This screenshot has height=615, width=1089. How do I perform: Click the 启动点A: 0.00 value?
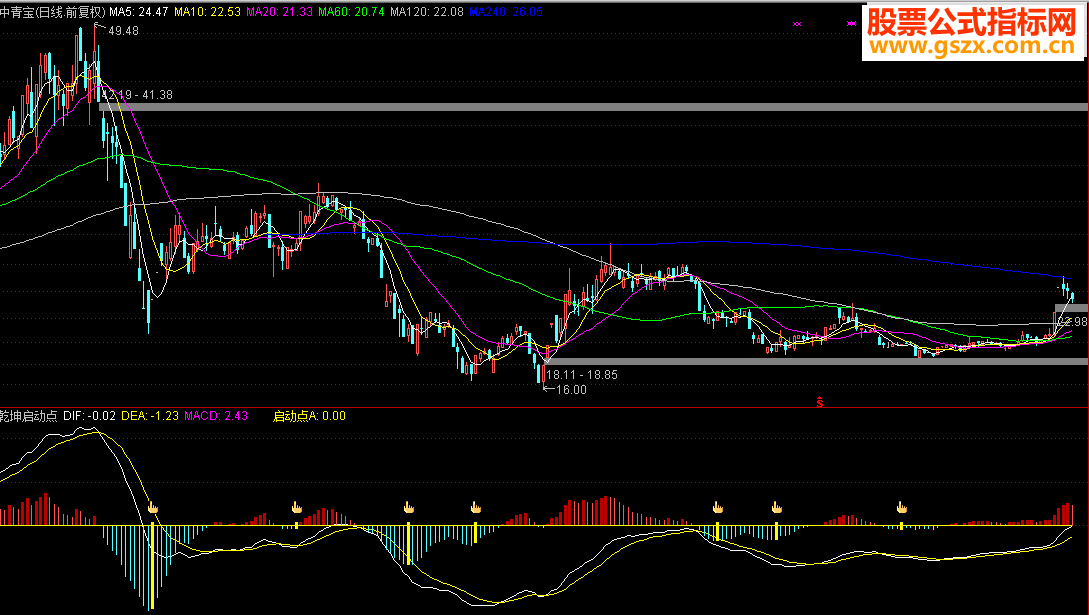[x=309, y=416]
